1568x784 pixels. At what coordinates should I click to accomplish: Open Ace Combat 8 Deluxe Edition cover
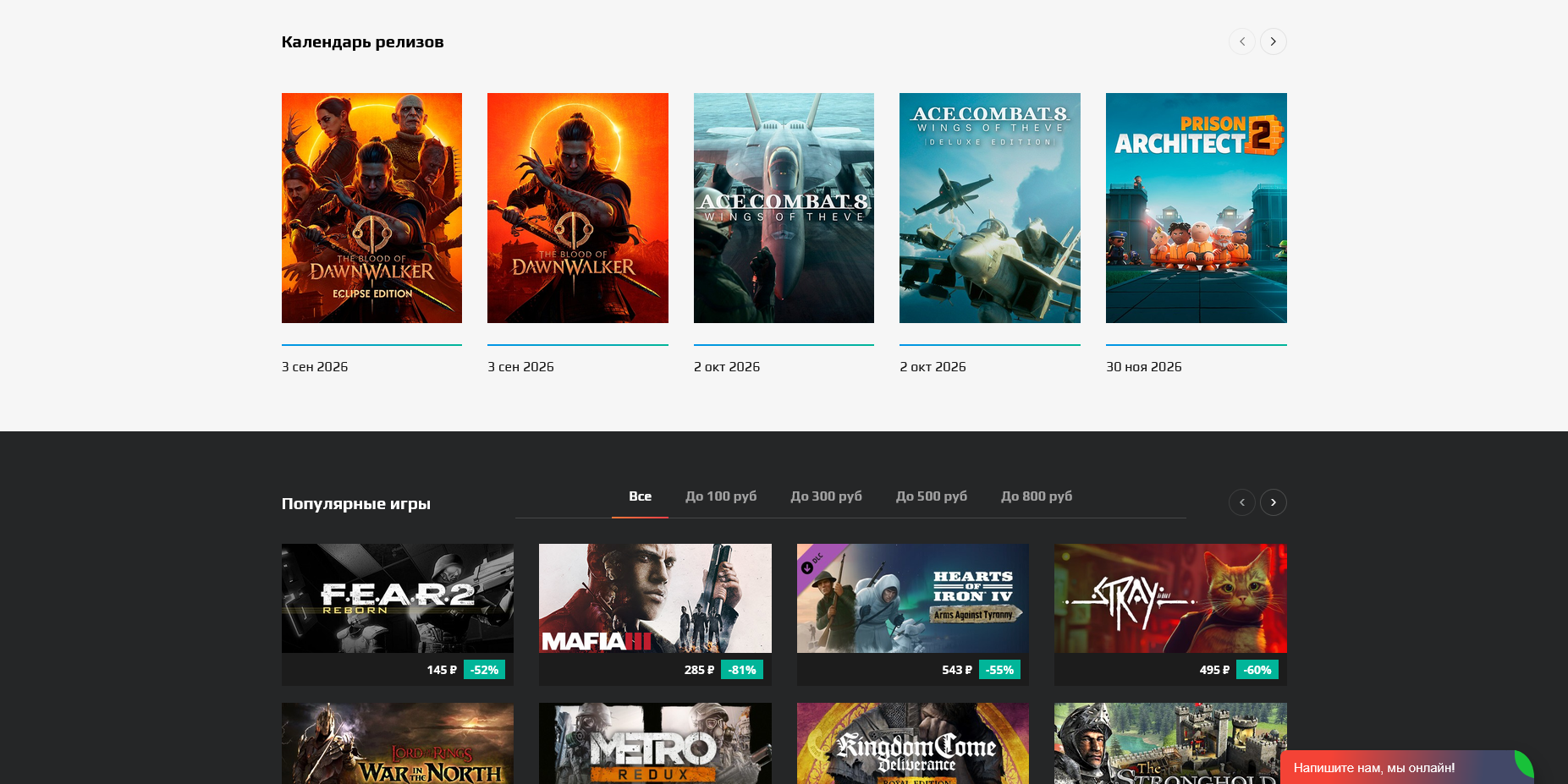[990, 208]
